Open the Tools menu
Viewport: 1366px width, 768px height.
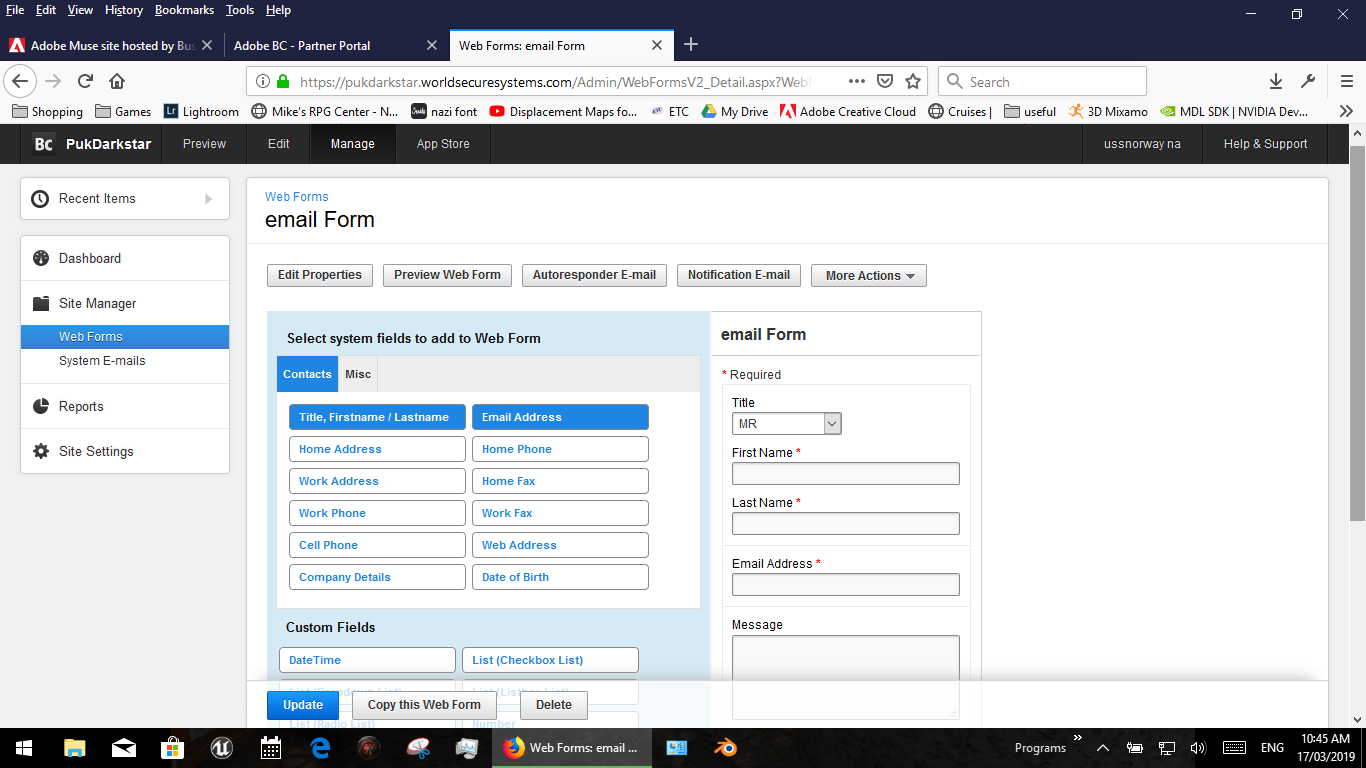[240, 10]
